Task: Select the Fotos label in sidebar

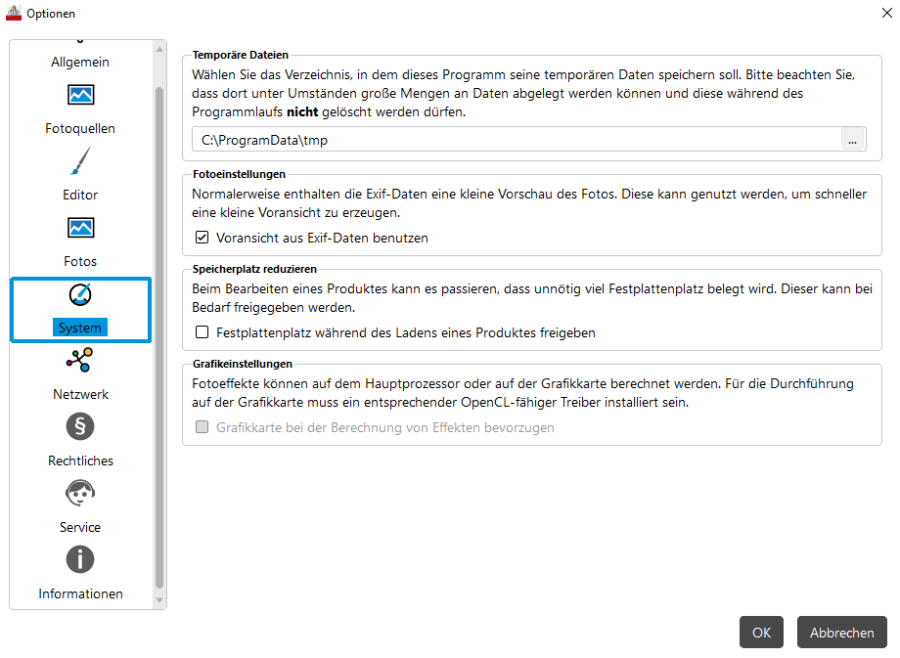Action: (x=80, y=261)
